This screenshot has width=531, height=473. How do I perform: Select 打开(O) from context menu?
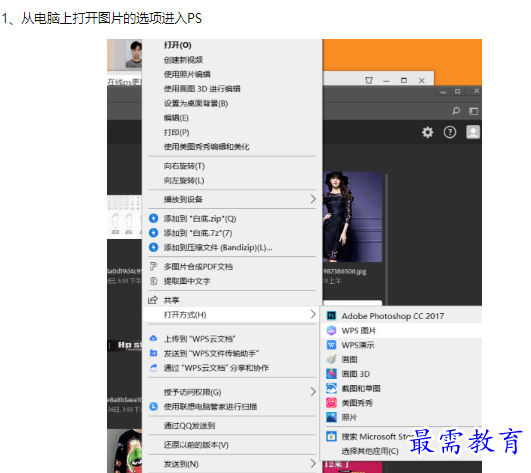tap(177, 45)
